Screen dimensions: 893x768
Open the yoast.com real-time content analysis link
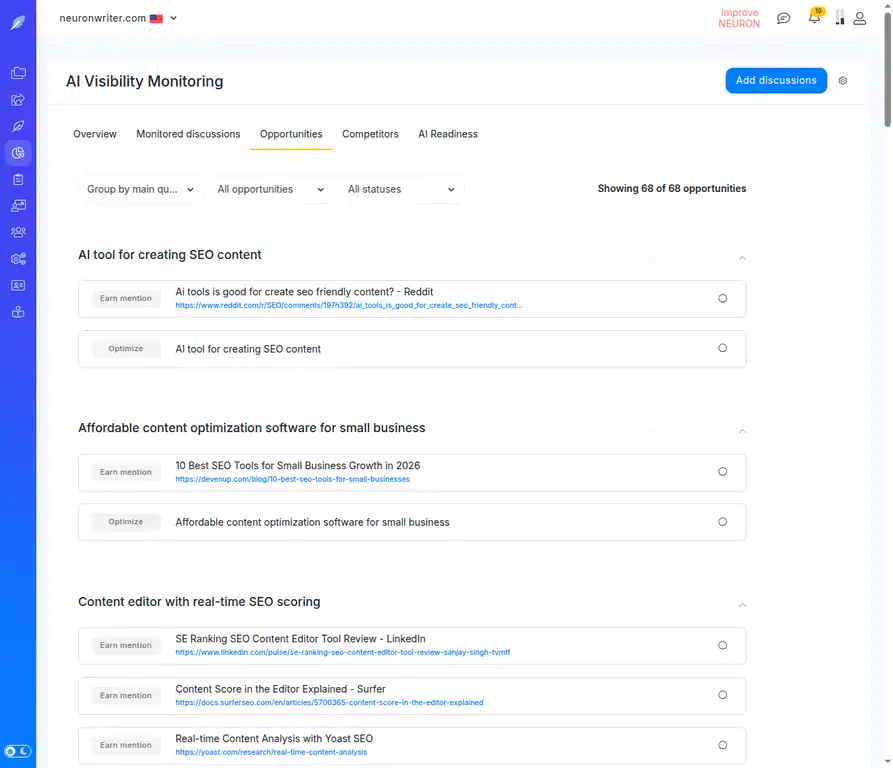[x=271, y=753]
